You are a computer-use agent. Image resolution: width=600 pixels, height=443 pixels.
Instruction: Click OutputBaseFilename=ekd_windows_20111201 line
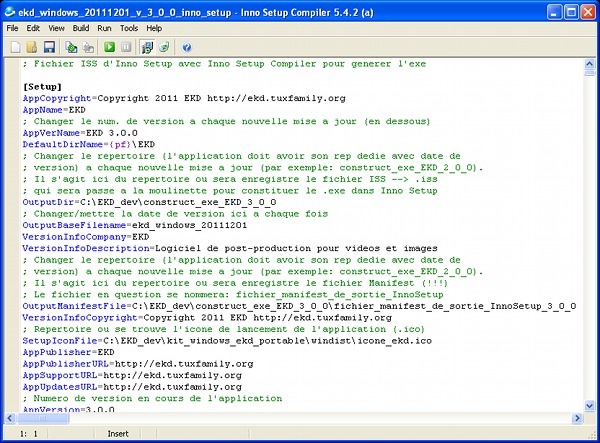point(135,225)
